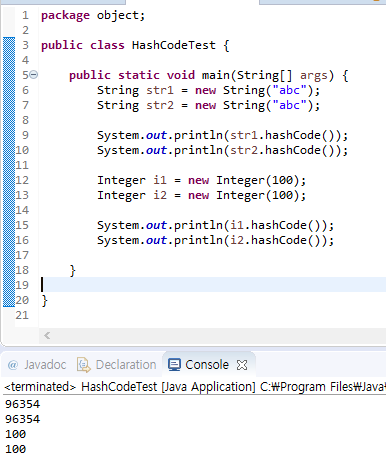The image size is (386, 454).
Task: Click str1.hashCode() call on line 9
Action: pos(285,135)
